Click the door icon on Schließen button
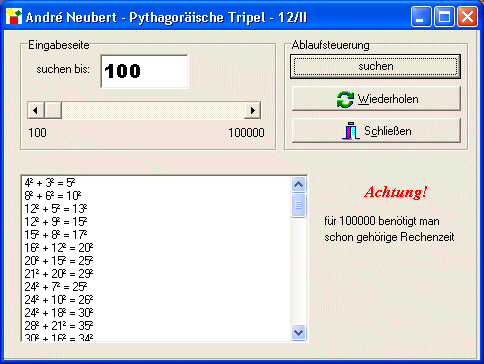 pos(351,131)
